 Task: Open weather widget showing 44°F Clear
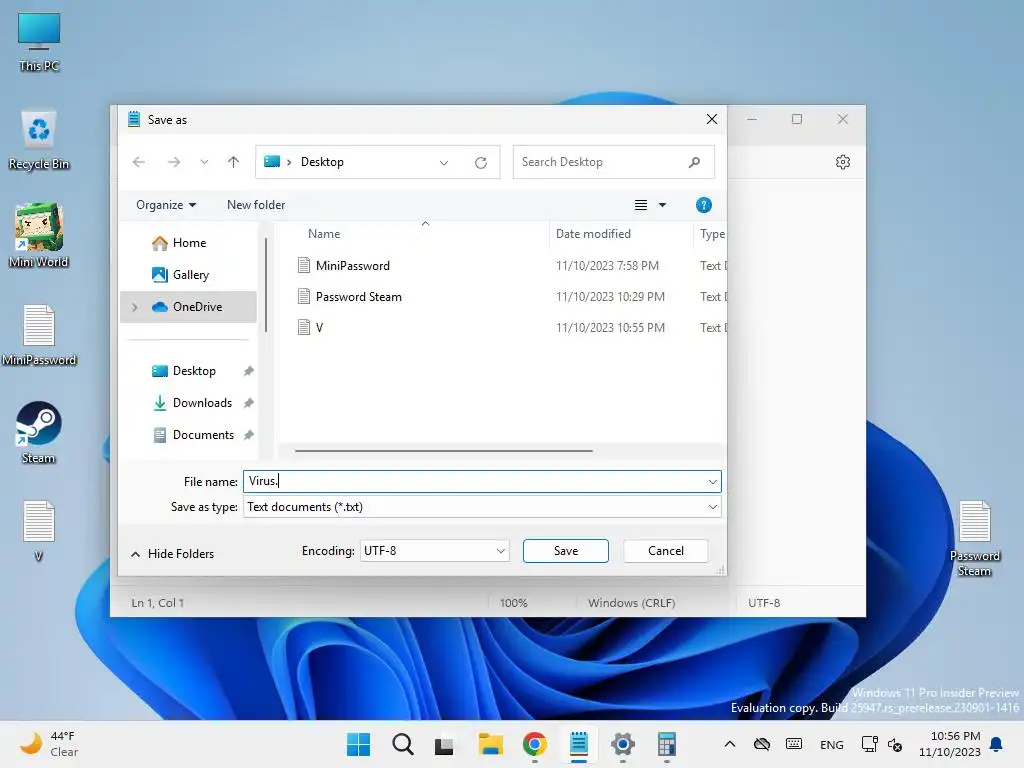pyautogui.click(x=50, y=744)
